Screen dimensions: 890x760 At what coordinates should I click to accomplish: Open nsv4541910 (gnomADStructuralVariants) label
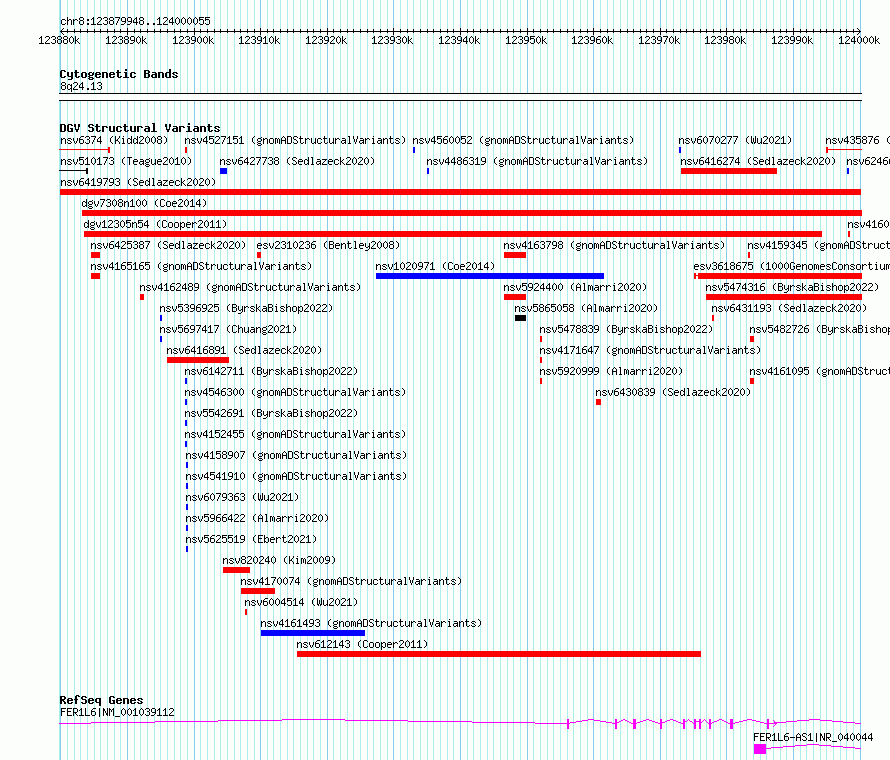click(x=296, y=476)
